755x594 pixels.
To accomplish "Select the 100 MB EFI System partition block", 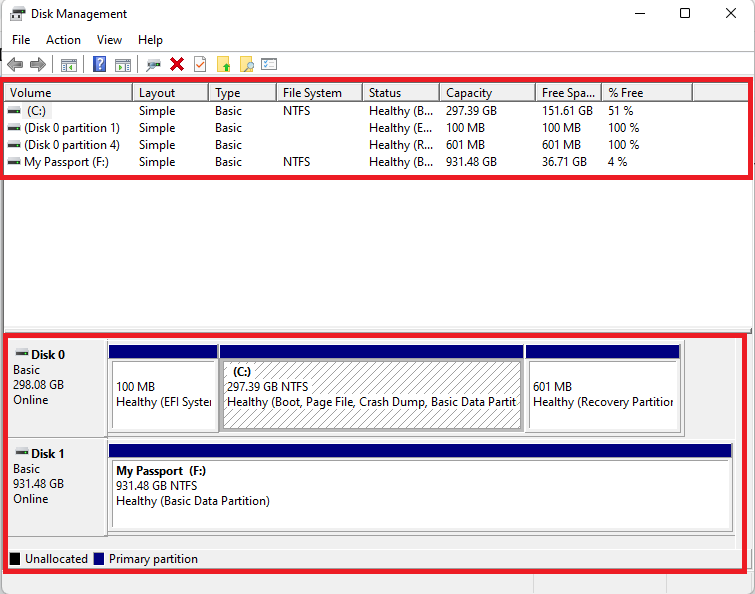I will [x=163, y=388].
